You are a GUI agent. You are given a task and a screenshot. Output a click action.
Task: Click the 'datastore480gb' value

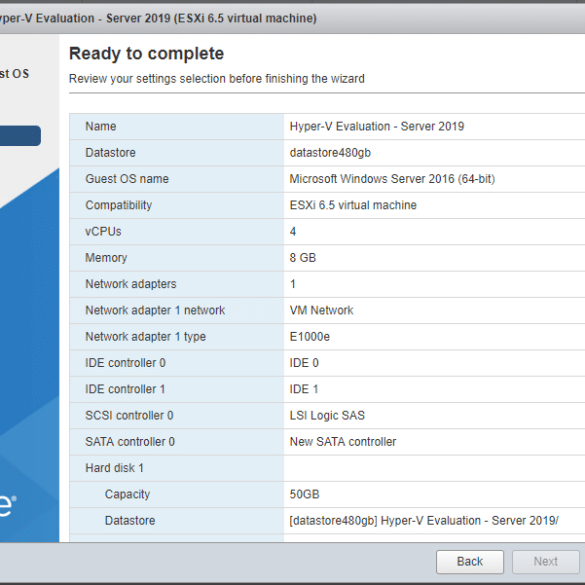[x=330, y=153]
